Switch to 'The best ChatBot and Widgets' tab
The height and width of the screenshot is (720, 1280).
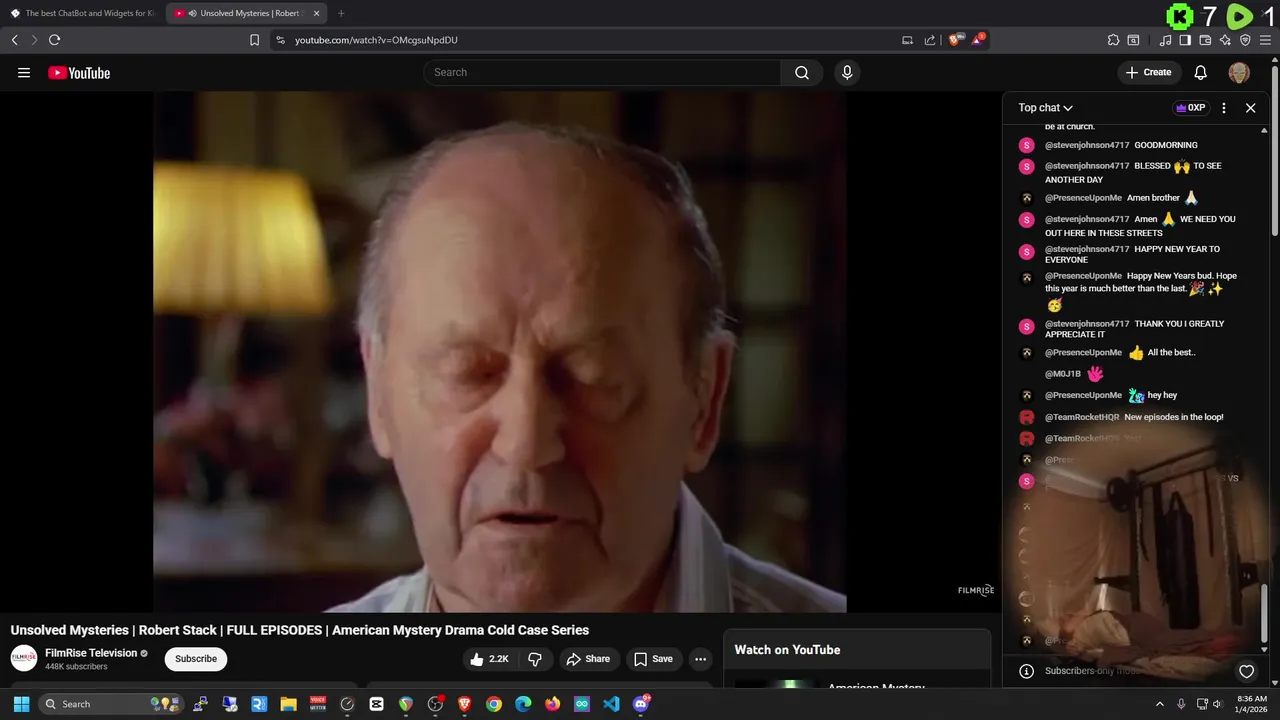click(x=82, y=13)
